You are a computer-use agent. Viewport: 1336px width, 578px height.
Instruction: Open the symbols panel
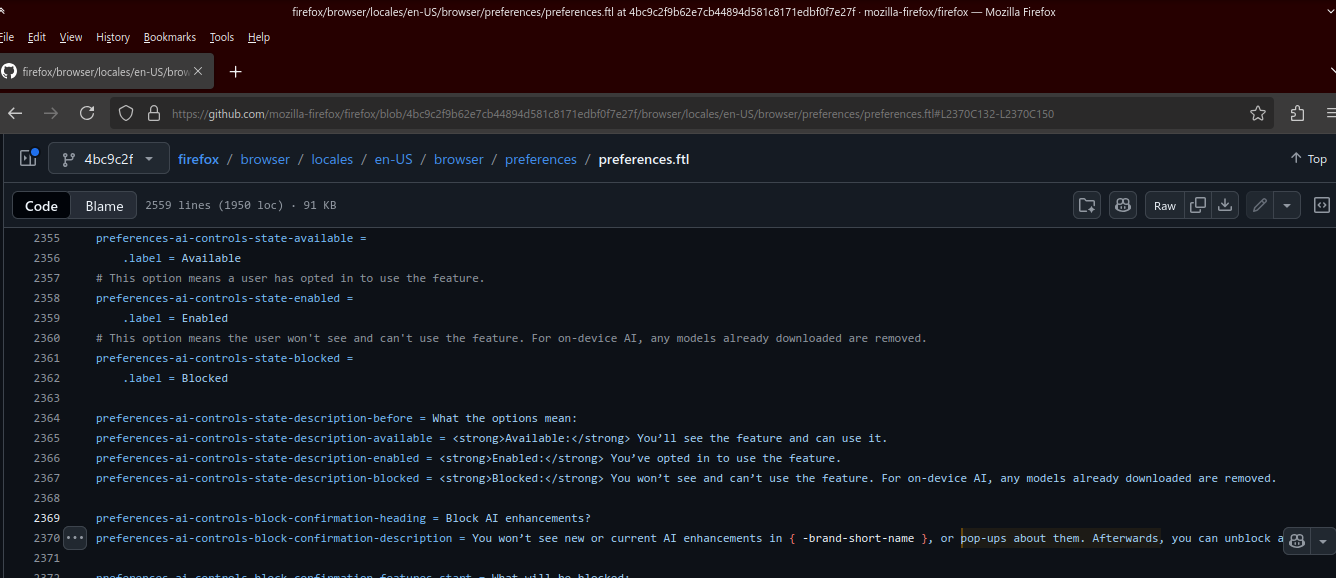(x=1322, y=205)
